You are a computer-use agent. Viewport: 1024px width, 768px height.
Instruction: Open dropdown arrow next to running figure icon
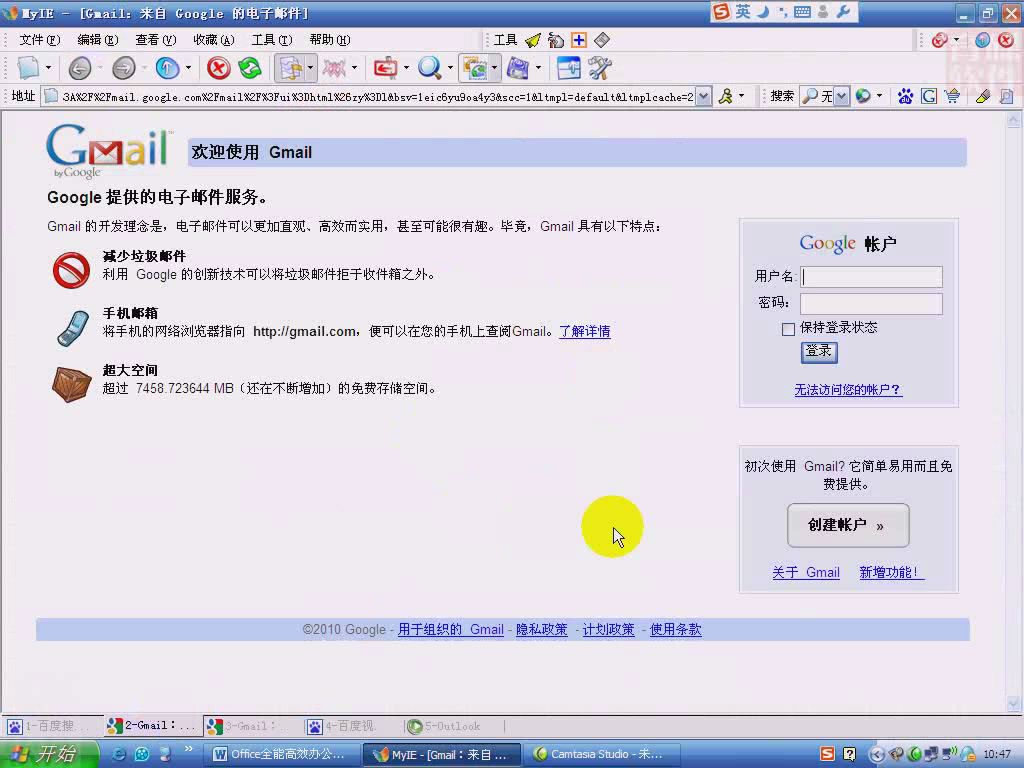coord(741,97)
